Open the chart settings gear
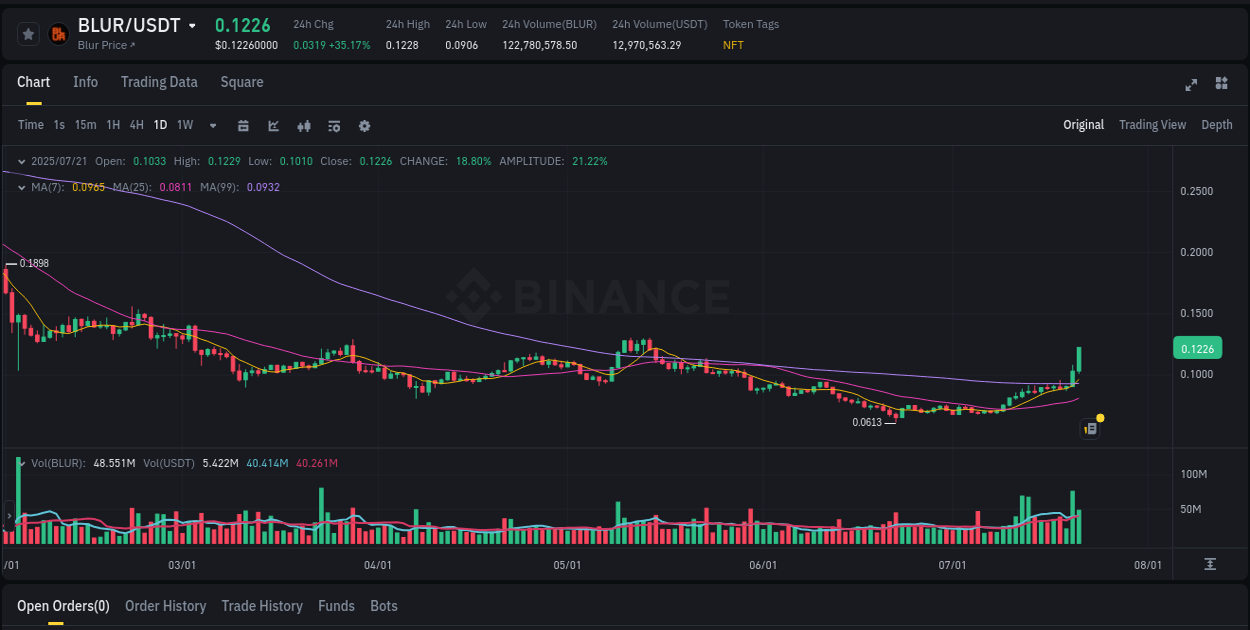 pyautogui.click(x=363, y=125)
